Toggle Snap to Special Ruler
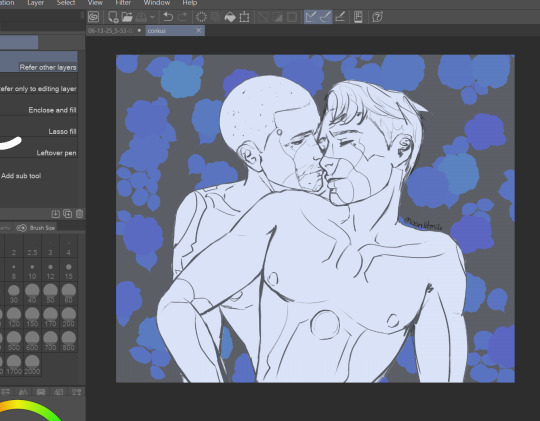The height and width of the screenshot is (421, 540). [x=325, y=17]
